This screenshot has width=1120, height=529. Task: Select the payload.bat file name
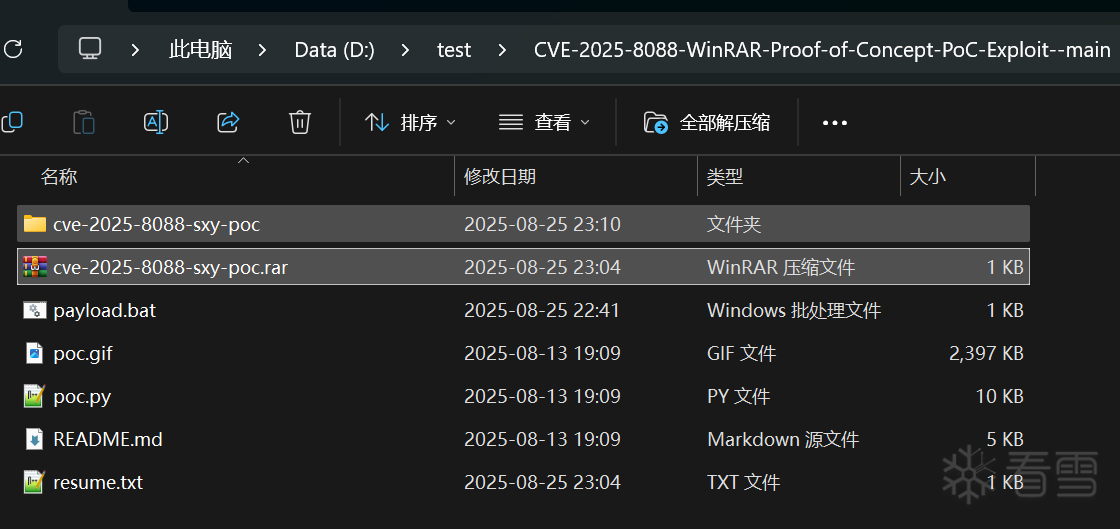pyautogui.click(x=104, y=311)
